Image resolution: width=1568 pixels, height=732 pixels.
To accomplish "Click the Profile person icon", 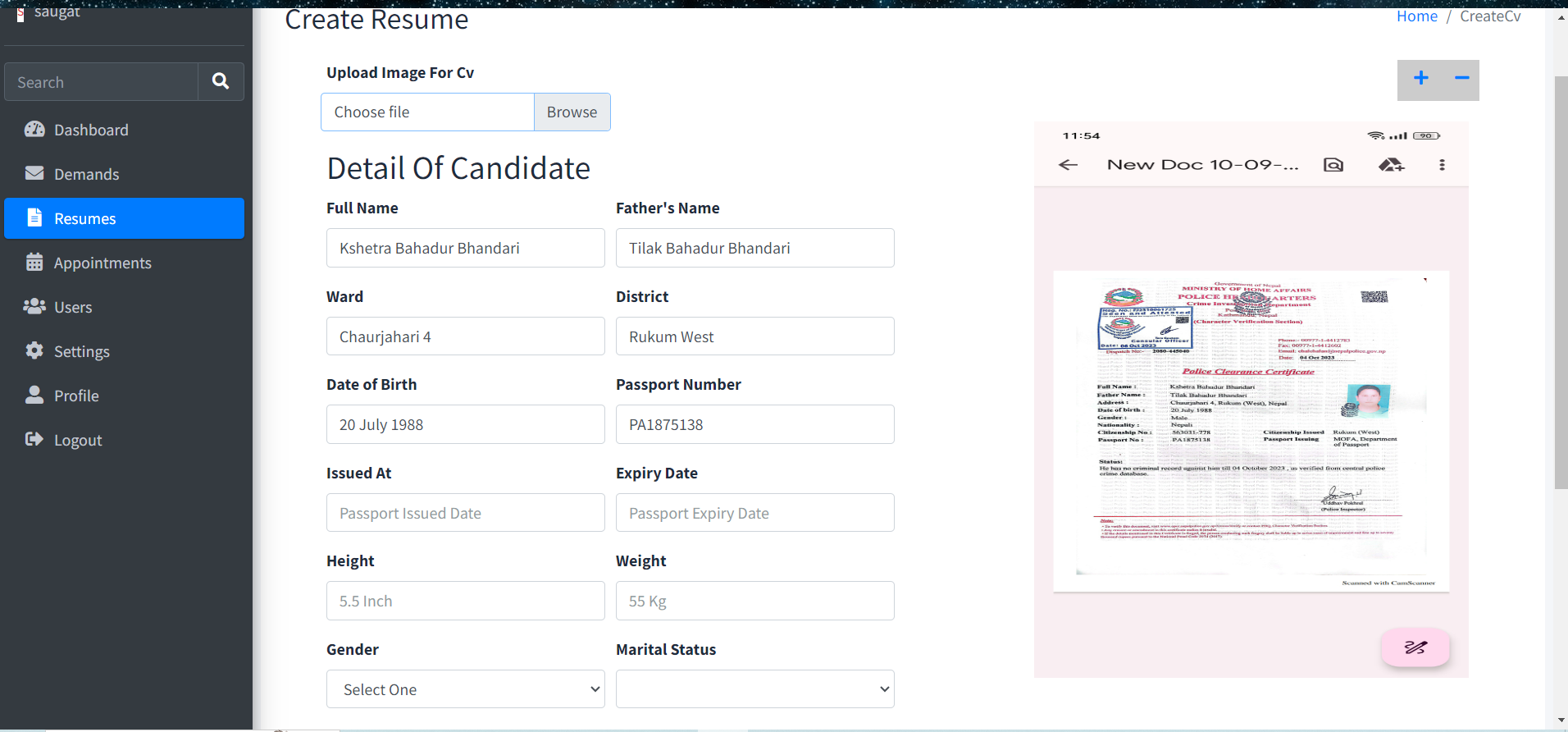I will tap(34, 396).
